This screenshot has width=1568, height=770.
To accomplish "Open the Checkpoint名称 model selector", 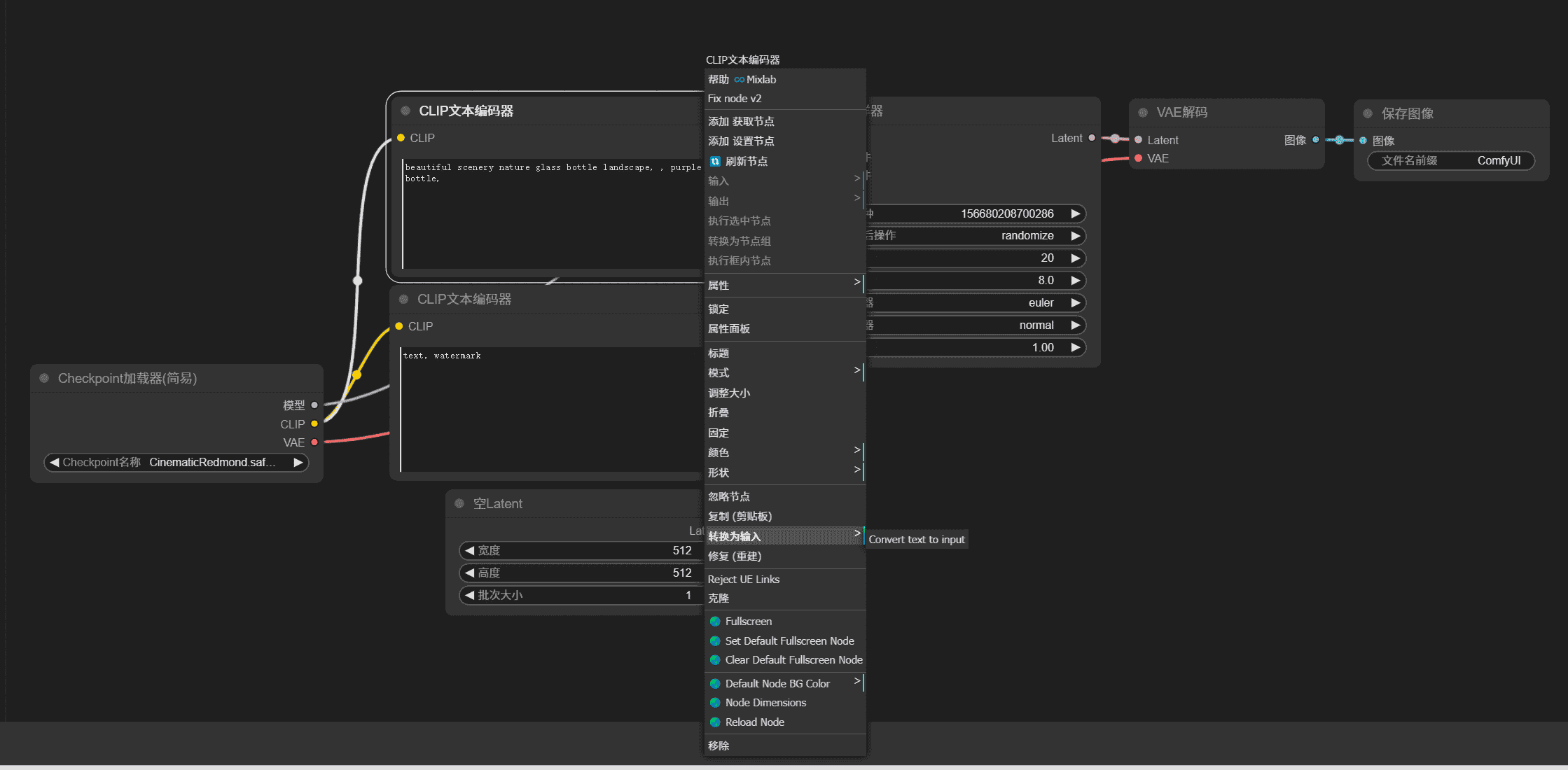I will click(x=176, y=462).
